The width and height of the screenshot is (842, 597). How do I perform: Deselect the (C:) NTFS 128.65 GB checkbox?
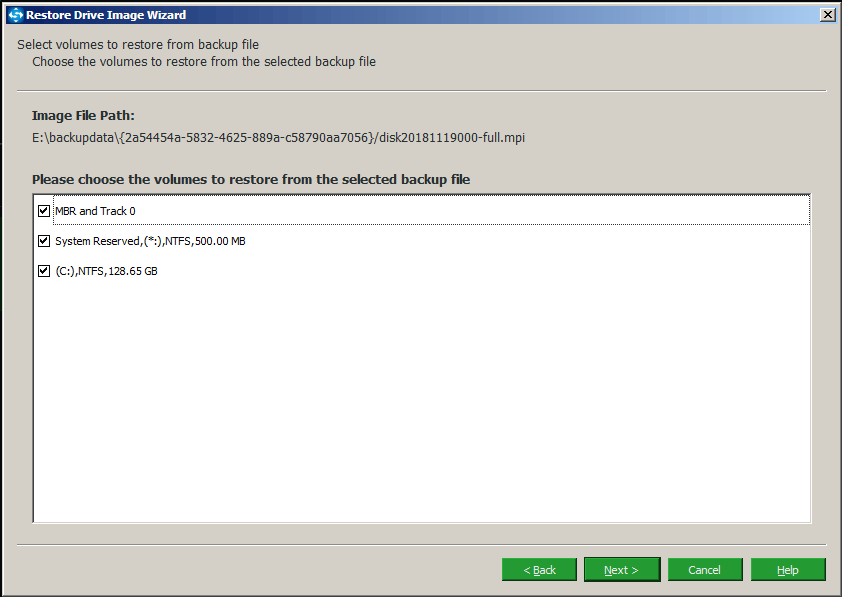(x=44, y=271)
